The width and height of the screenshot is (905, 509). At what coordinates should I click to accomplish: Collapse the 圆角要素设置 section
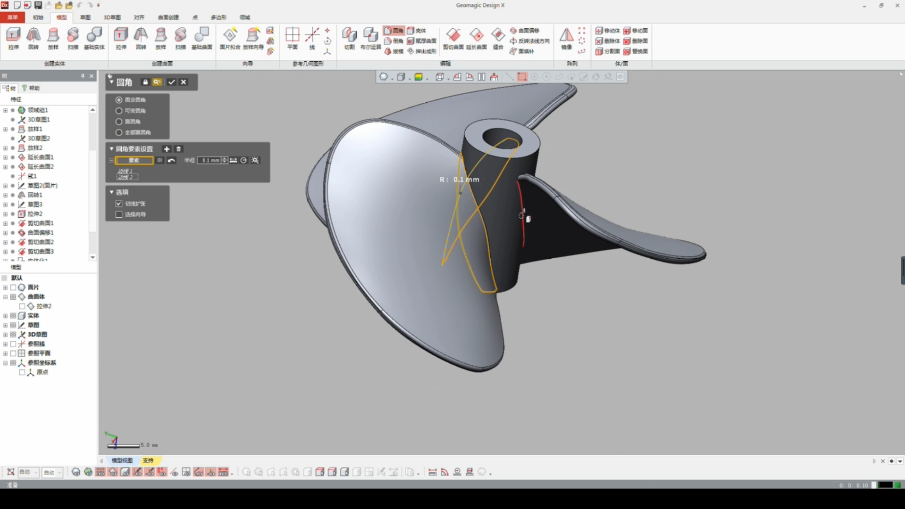coord(112,149)
